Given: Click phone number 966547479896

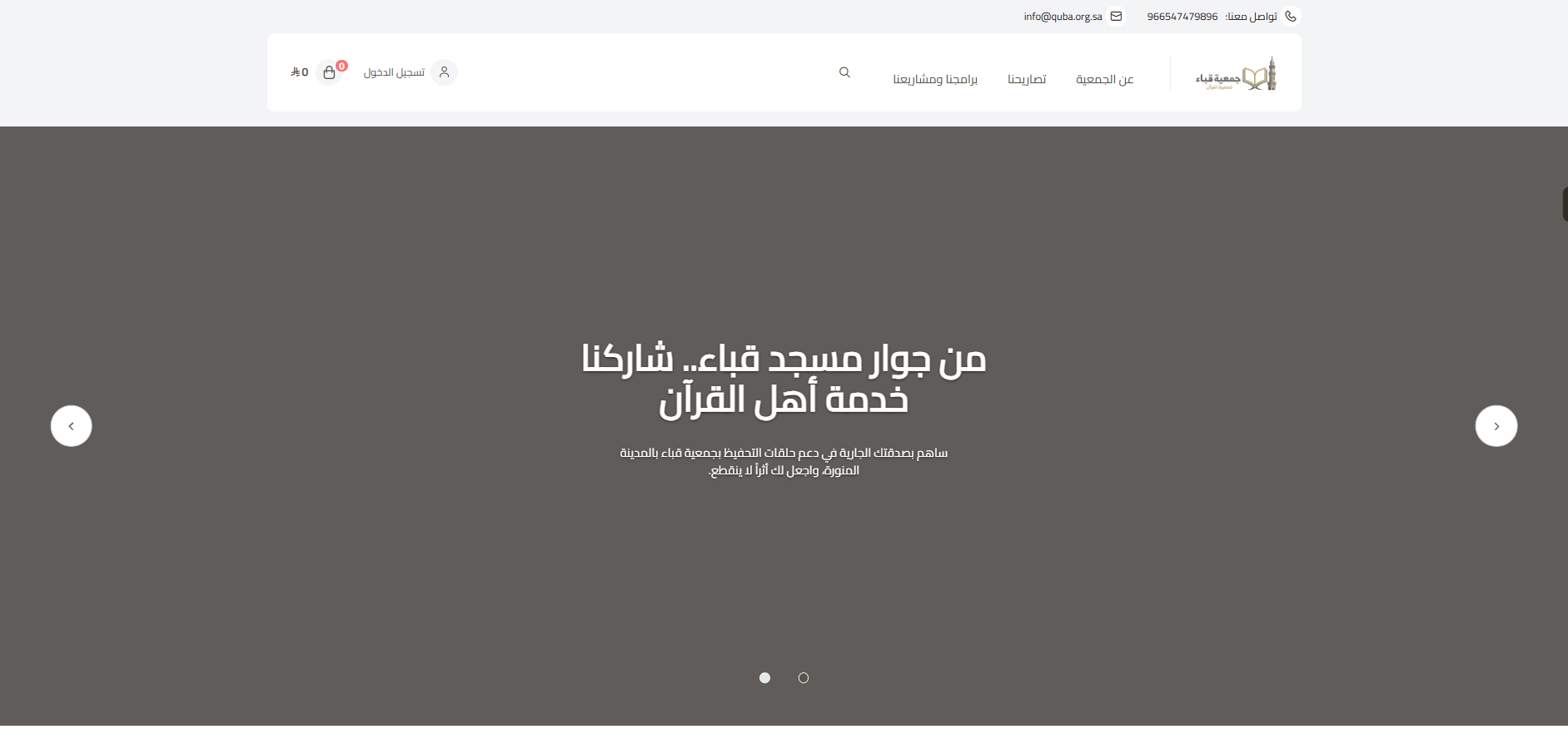Looking at the screenshot, I should point(1182,17).
